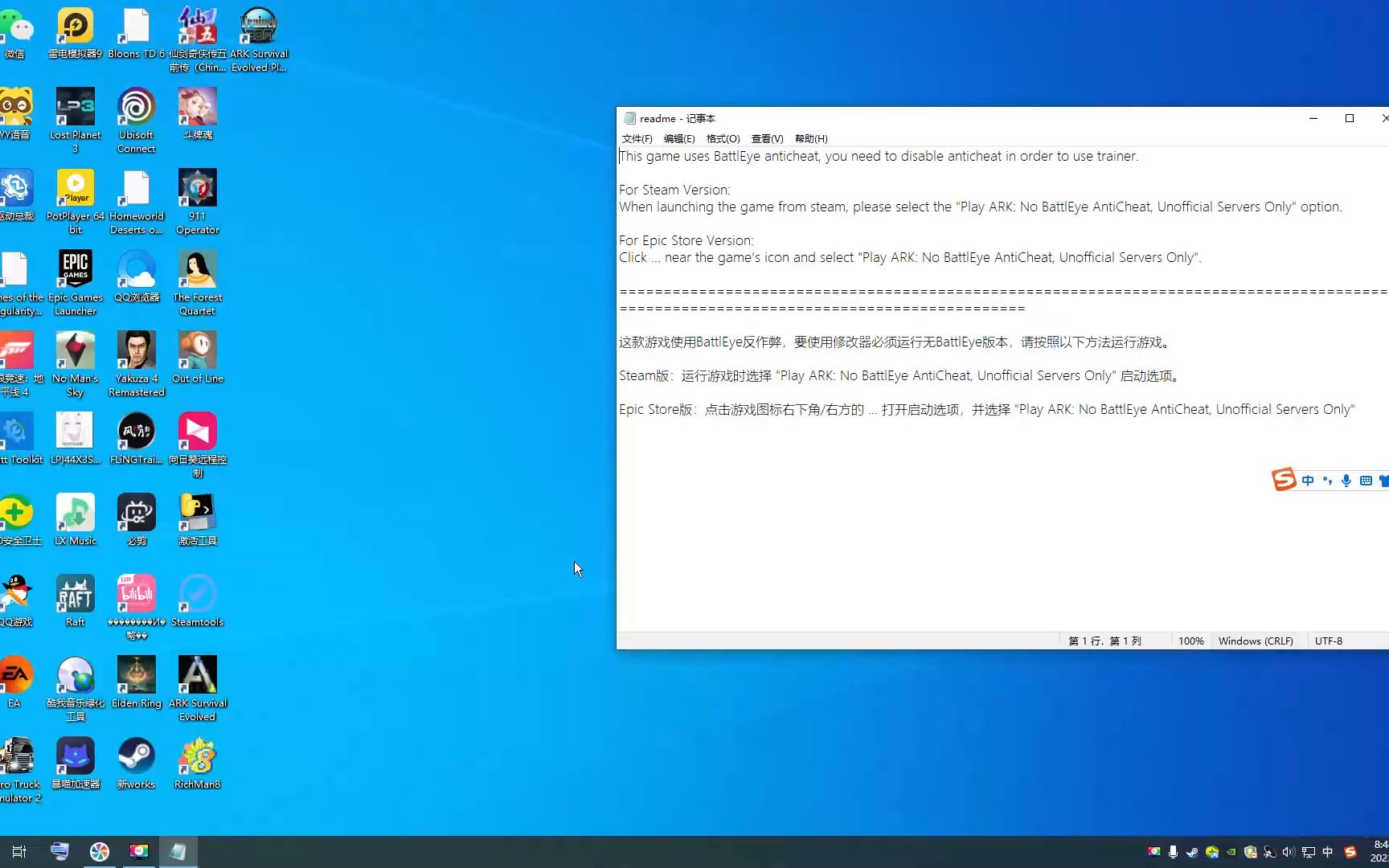Select the Steam 新works desktop icon
The image size is (1389, 868).
[136, 764]
